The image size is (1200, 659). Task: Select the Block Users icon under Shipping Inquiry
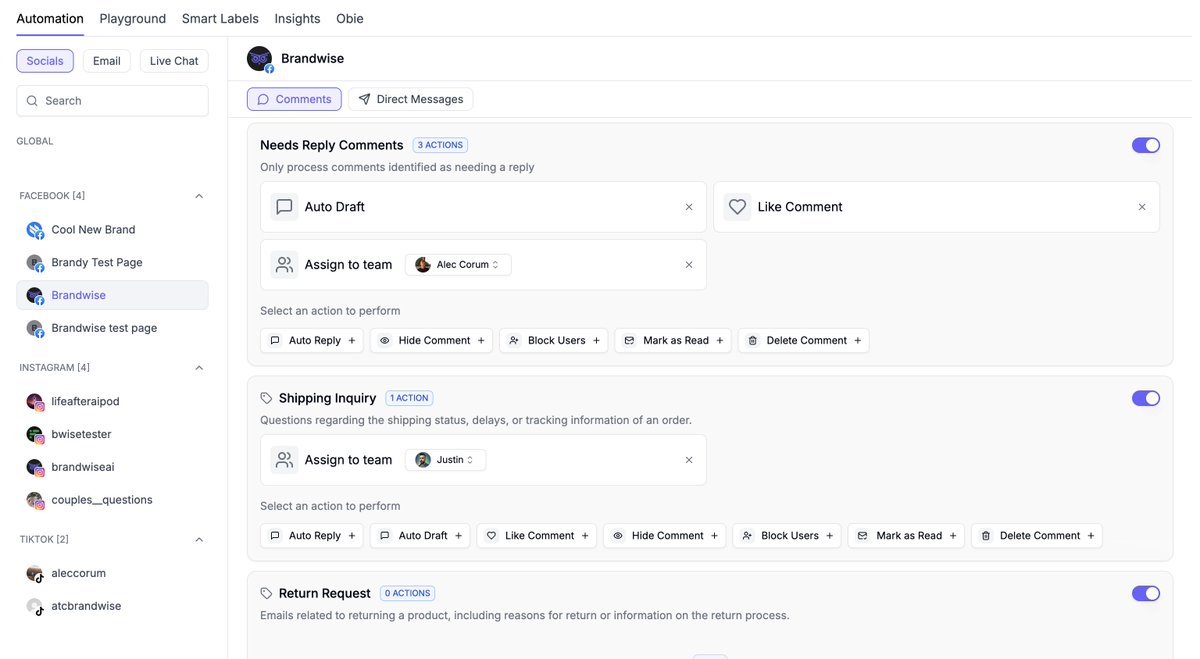[x=747, y=535]
